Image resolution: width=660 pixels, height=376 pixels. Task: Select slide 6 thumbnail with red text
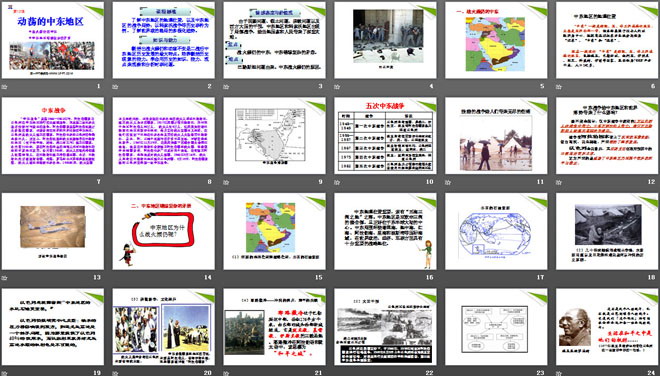pyautogui.click(x=607, y=40)
